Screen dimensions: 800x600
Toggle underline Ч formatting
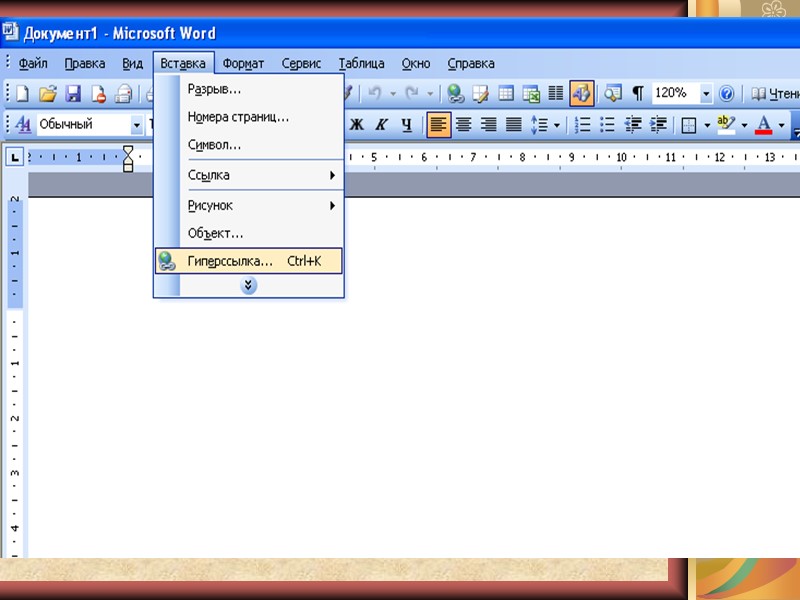406,124
